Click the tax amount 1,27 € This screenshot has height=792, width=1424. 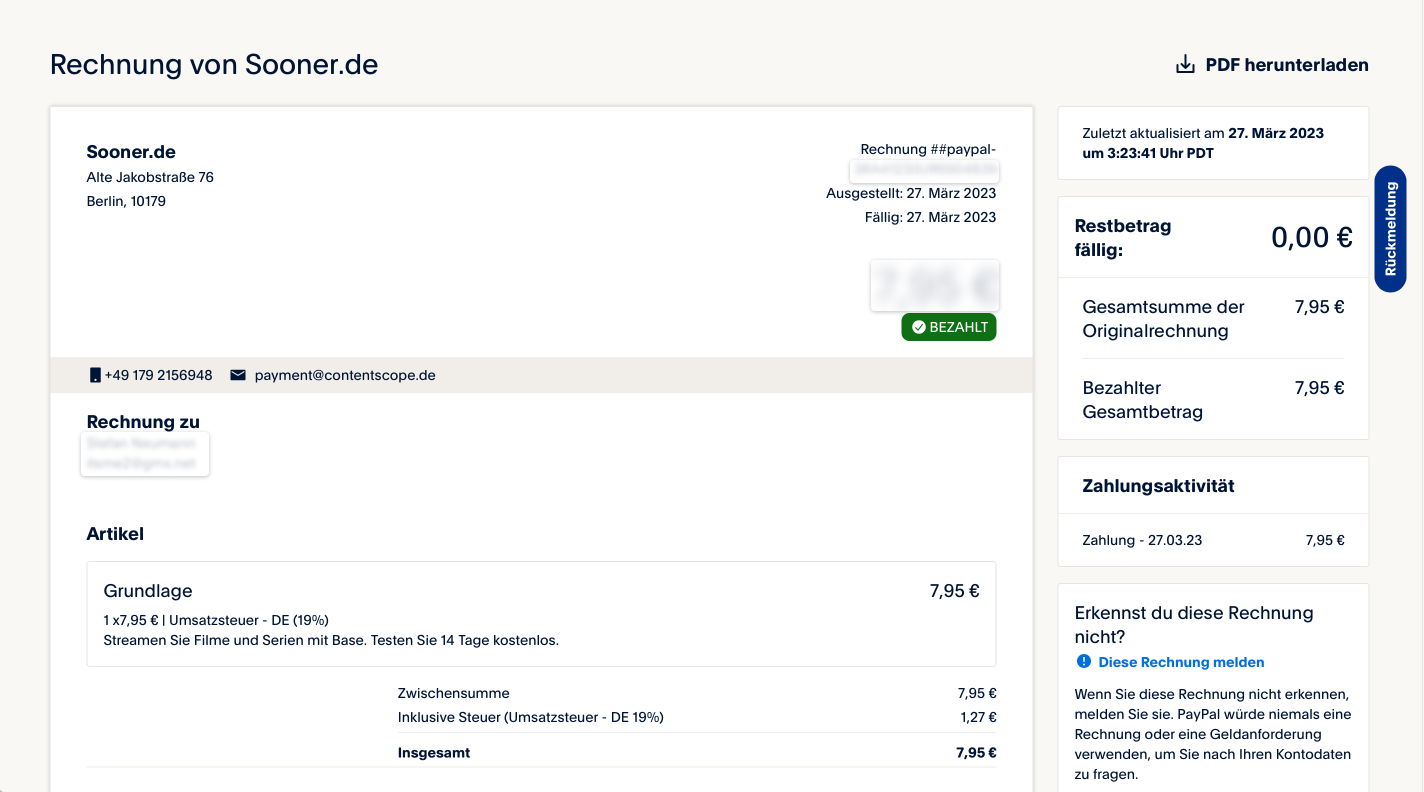[x=979, y=717]
